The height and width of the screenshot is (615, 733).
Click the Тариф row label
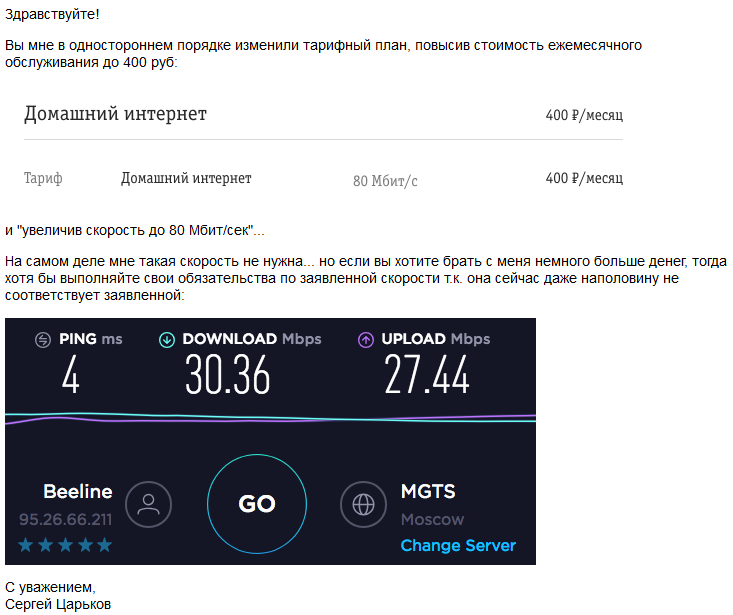point(43,178)
